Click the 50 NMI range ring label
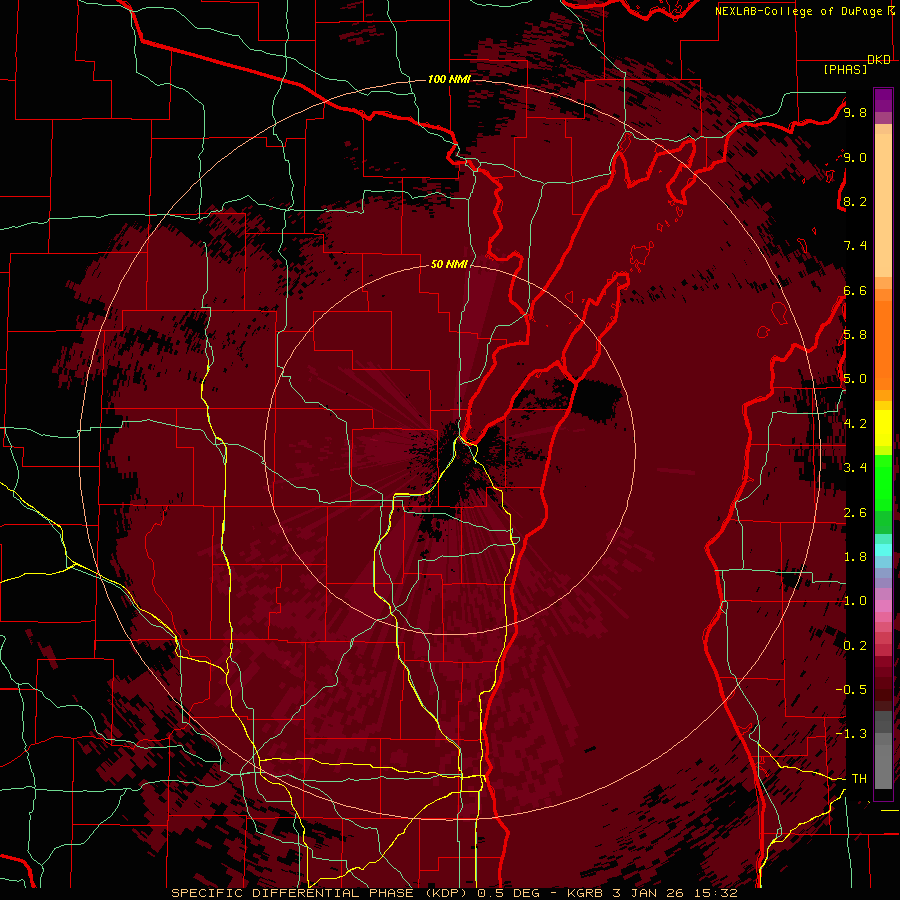The image size is (900, 900). tap(449, 264)
